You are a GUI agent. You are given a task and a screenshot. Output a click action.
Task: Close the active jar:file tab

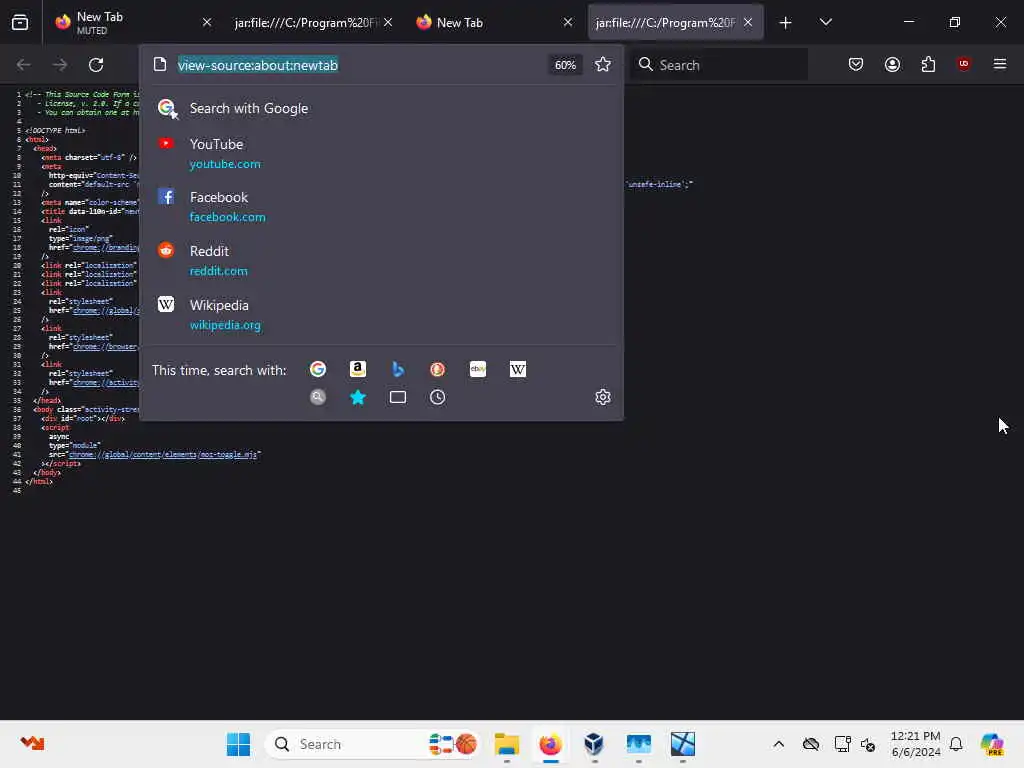pyautogui.click(x=748, y=22)
